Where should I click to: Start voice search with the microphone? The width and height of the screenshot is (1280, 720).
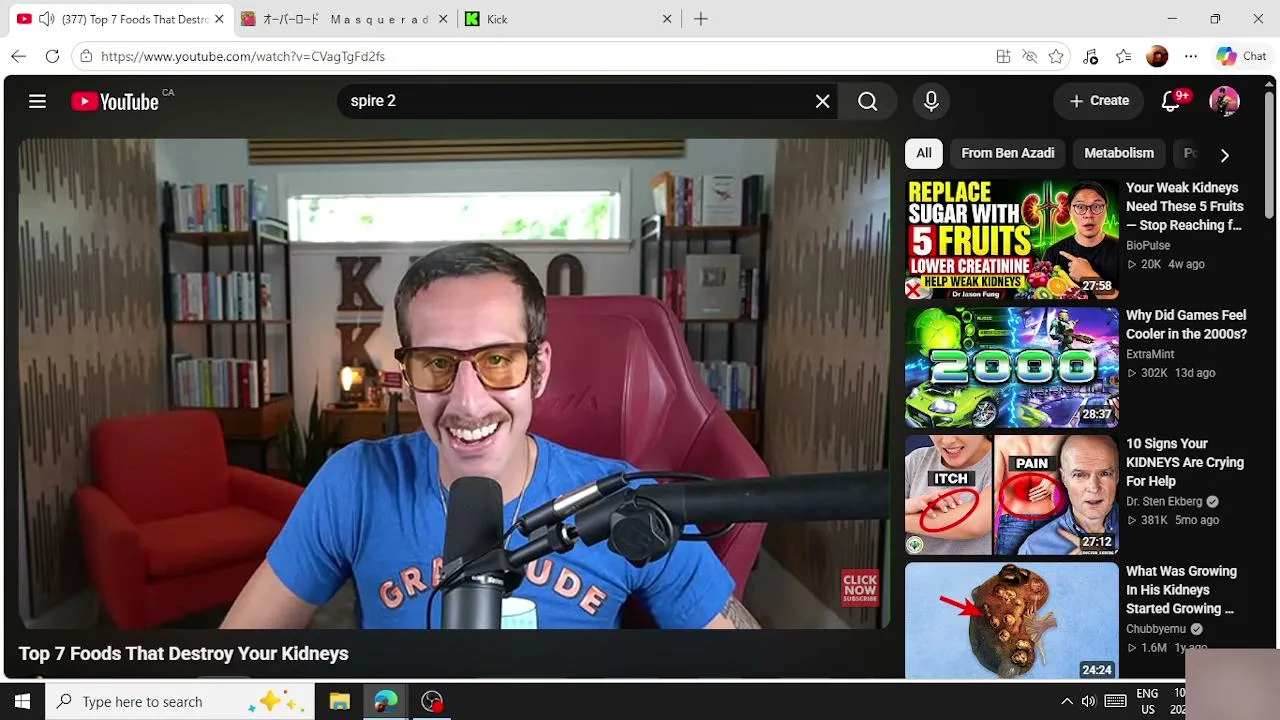[931, 101]
